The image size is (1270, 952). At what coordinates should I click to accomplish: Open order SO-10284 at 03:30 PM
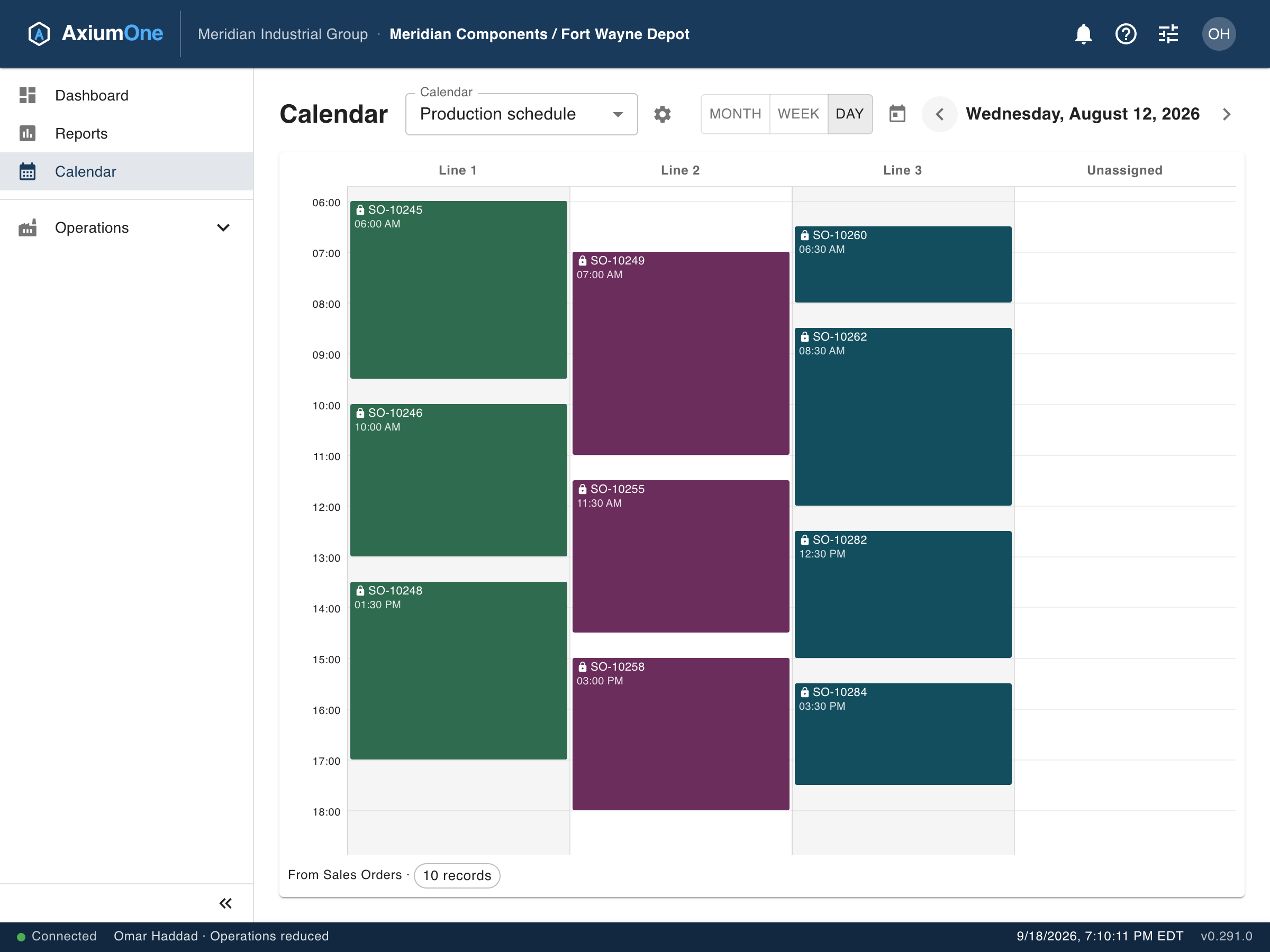coord(903,734)
